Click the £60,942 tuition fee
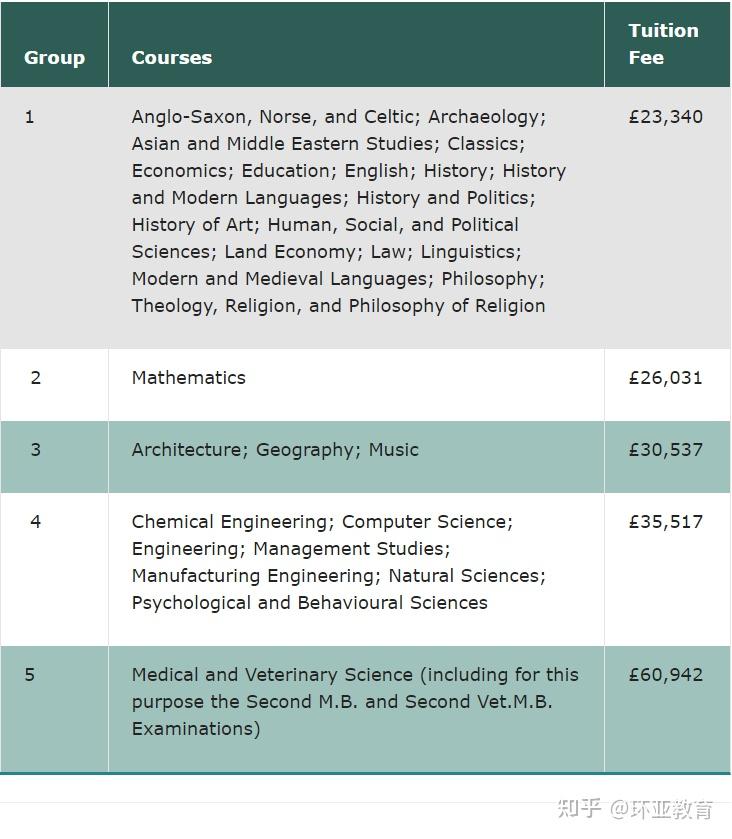This screenshot has height=839, width=732. (665, 675)
